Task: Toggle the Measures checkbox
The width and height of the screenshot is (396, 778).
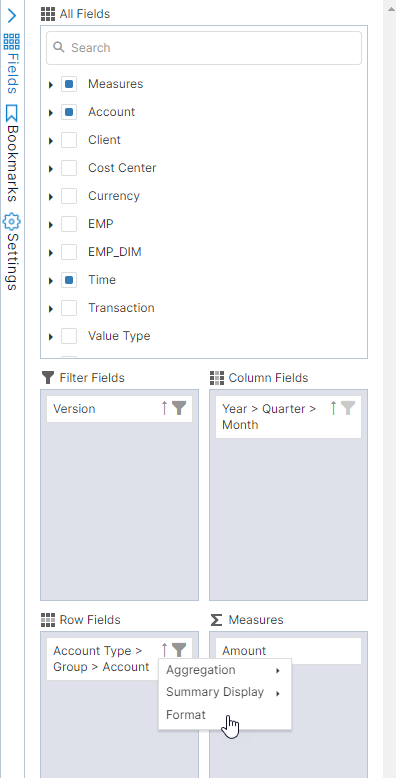Action: (69, 84)
